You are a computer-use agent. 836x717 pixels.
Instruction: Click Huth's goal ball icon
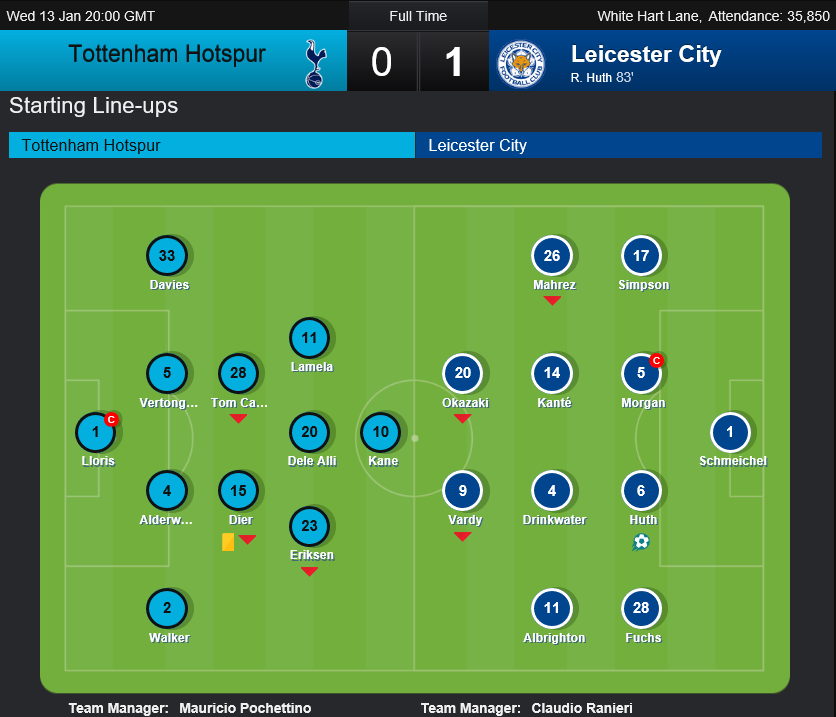[x=641, y=543]
